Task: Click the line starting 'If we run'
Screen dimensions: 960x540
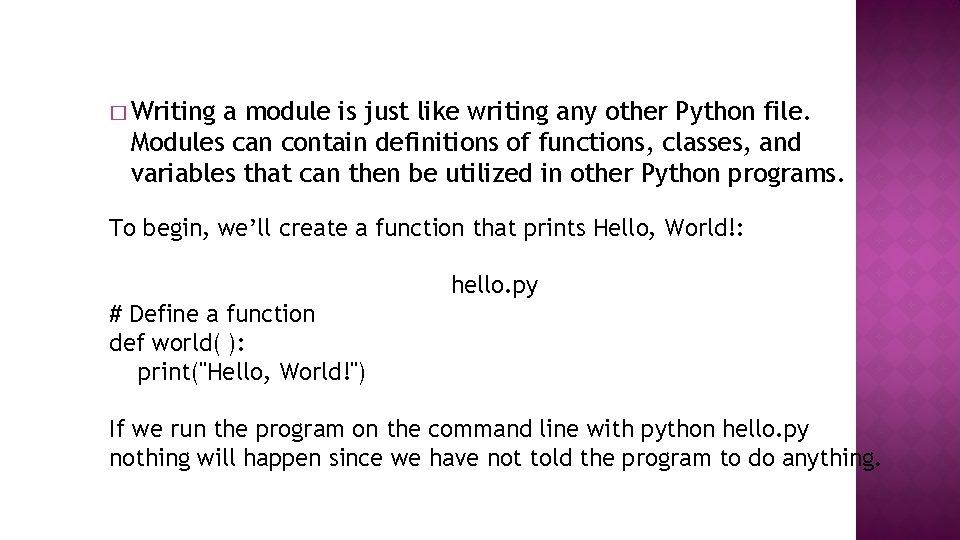Action: 459,430
